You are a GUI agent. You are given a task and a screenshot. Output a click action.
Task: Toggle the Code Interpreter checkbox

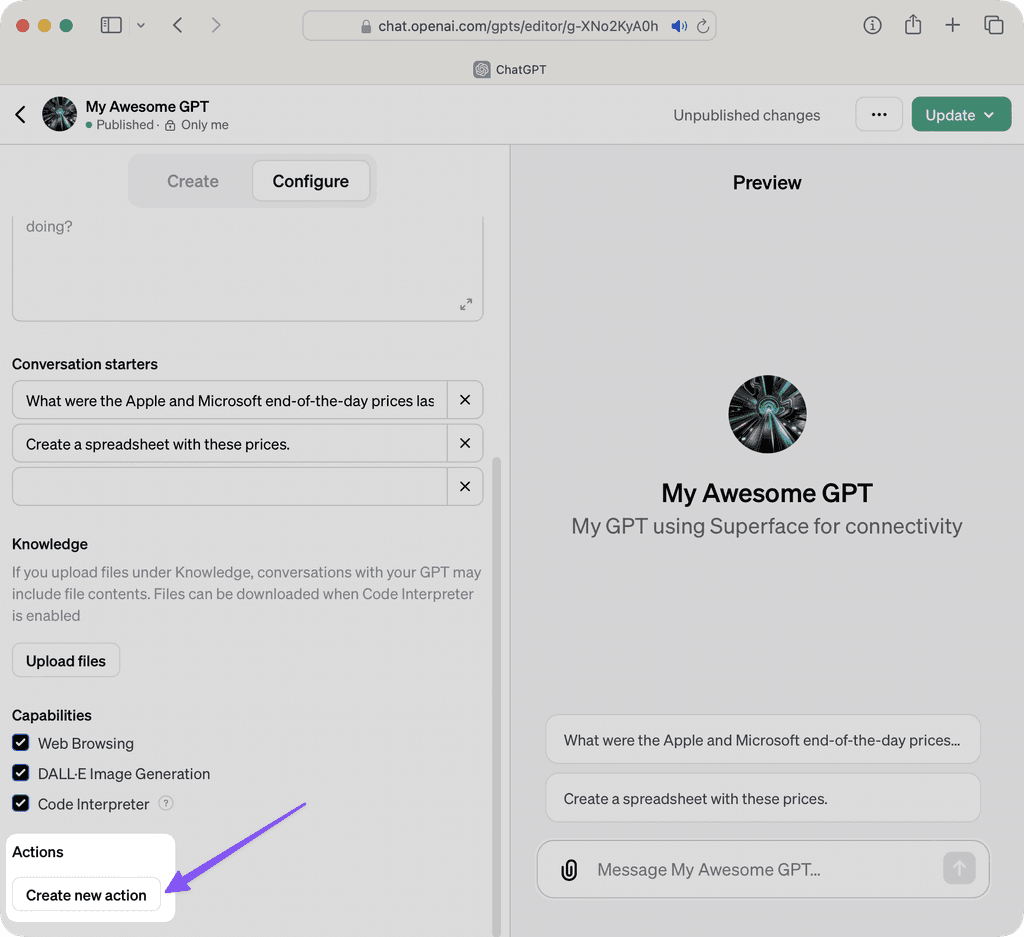tap(20, 803)
